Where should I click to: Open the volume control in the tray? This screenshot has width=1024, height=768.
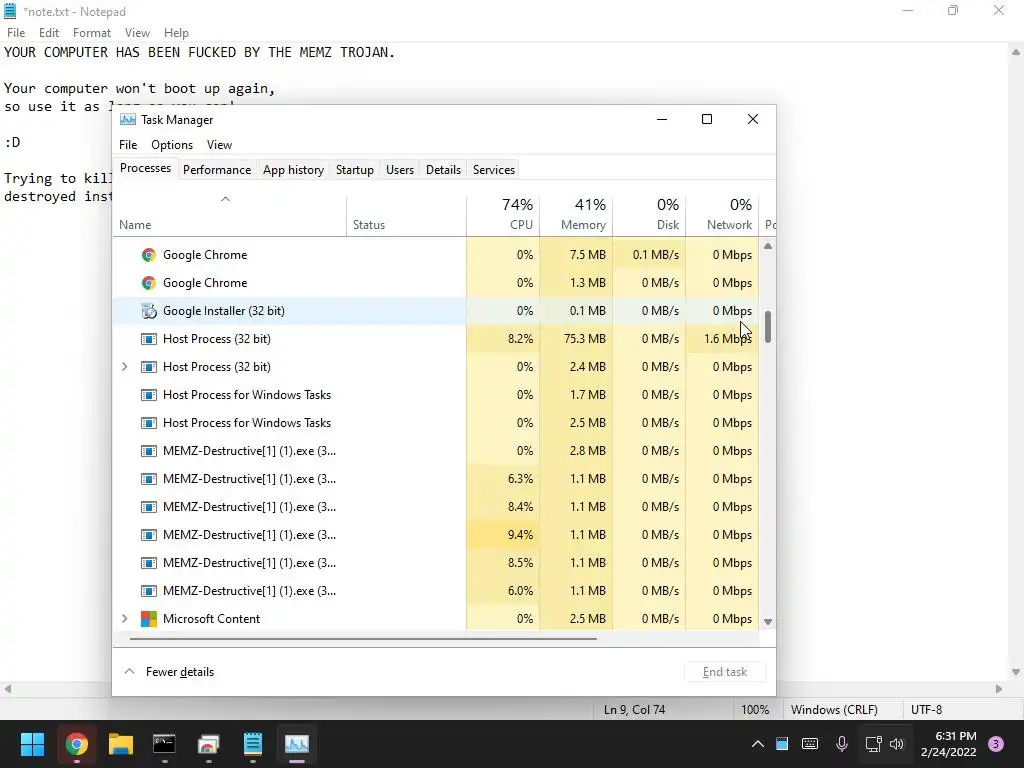tap(897, 744)
